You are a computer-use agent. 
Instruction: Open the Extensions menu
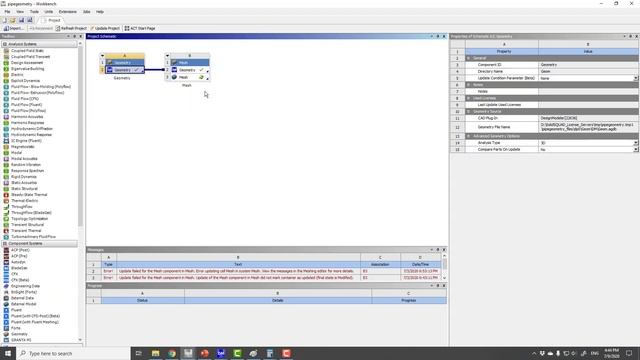click(x=68, y=12)
